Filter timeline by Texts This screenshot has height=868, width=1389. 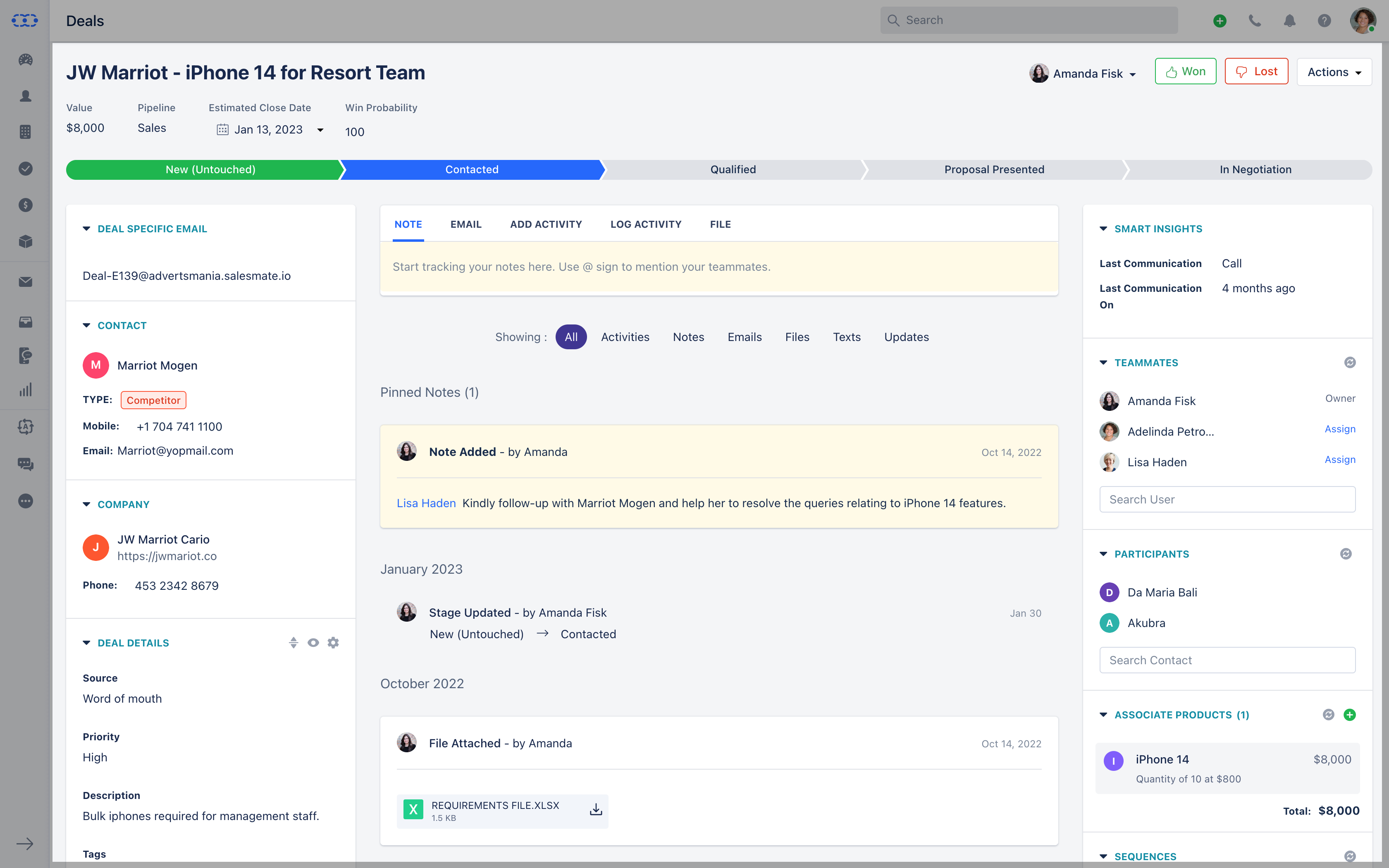coord(847,337)
